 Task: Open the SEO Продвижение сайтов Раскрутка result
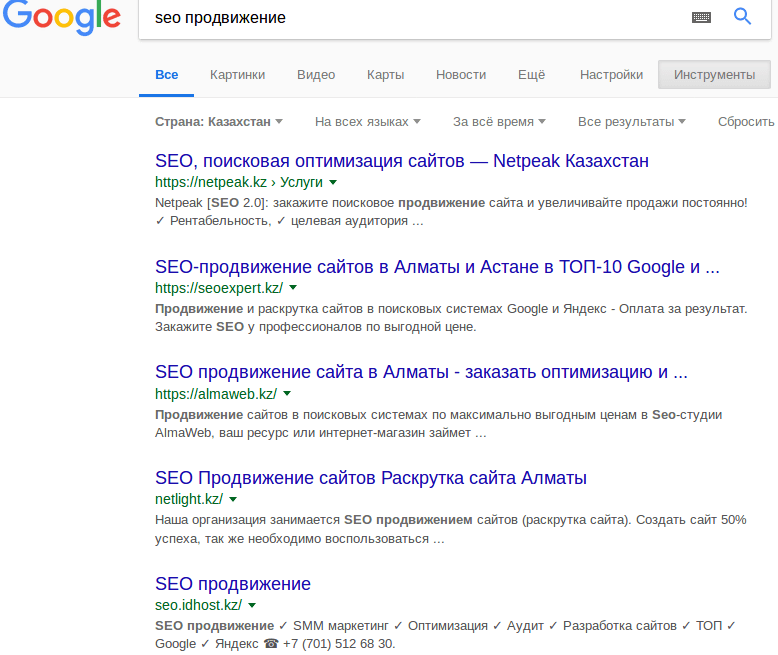click(x=371, y=478)
